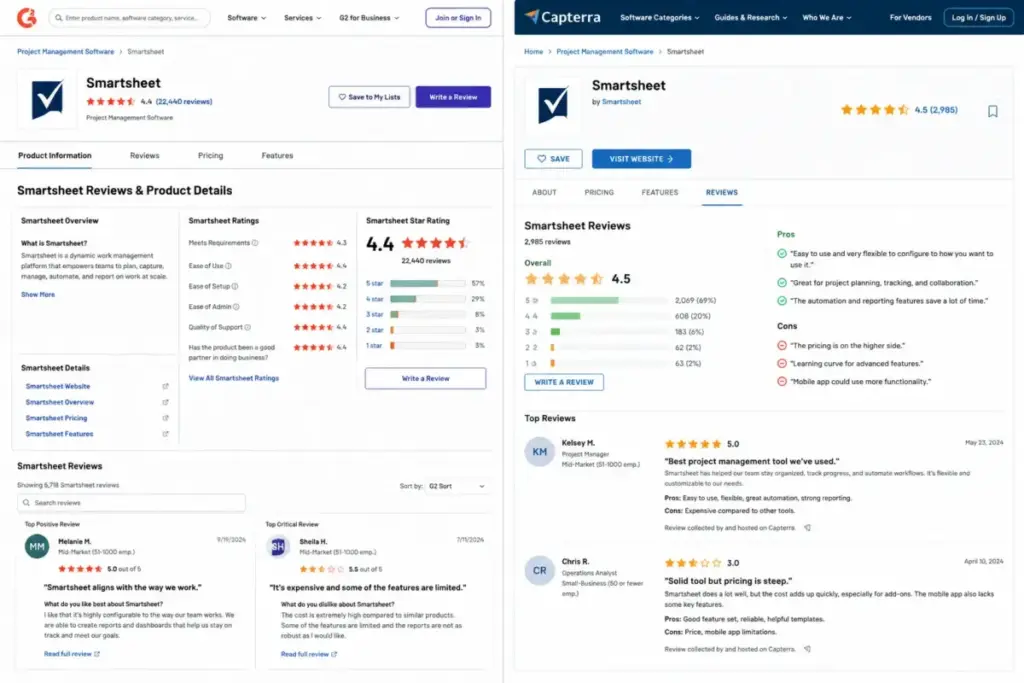The image size is (1024, 683).
Task: Click the review search magnifier icon
Action: [26, 503]
